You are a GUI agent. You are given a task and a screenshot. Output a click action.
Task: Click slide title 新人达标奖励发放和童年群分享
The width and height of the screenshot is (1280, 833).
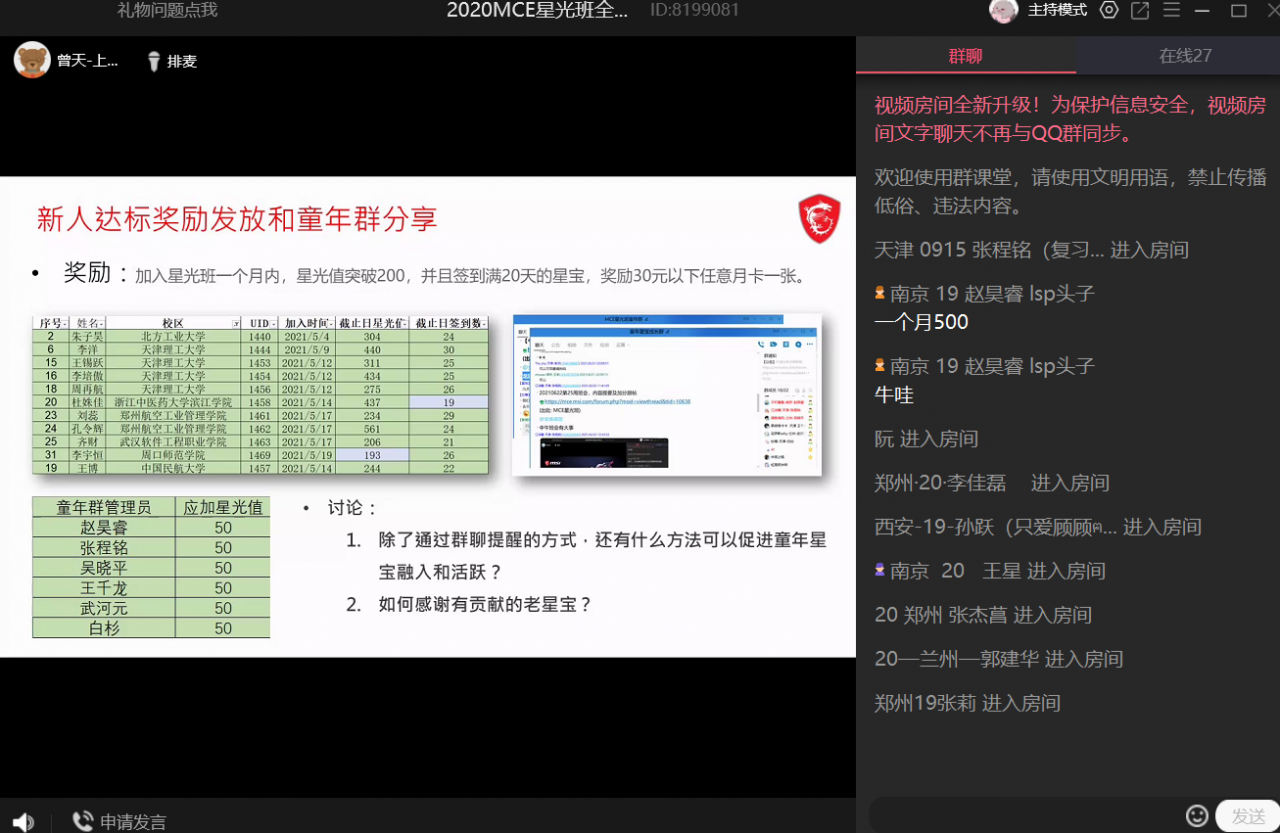tap(237, 219)
